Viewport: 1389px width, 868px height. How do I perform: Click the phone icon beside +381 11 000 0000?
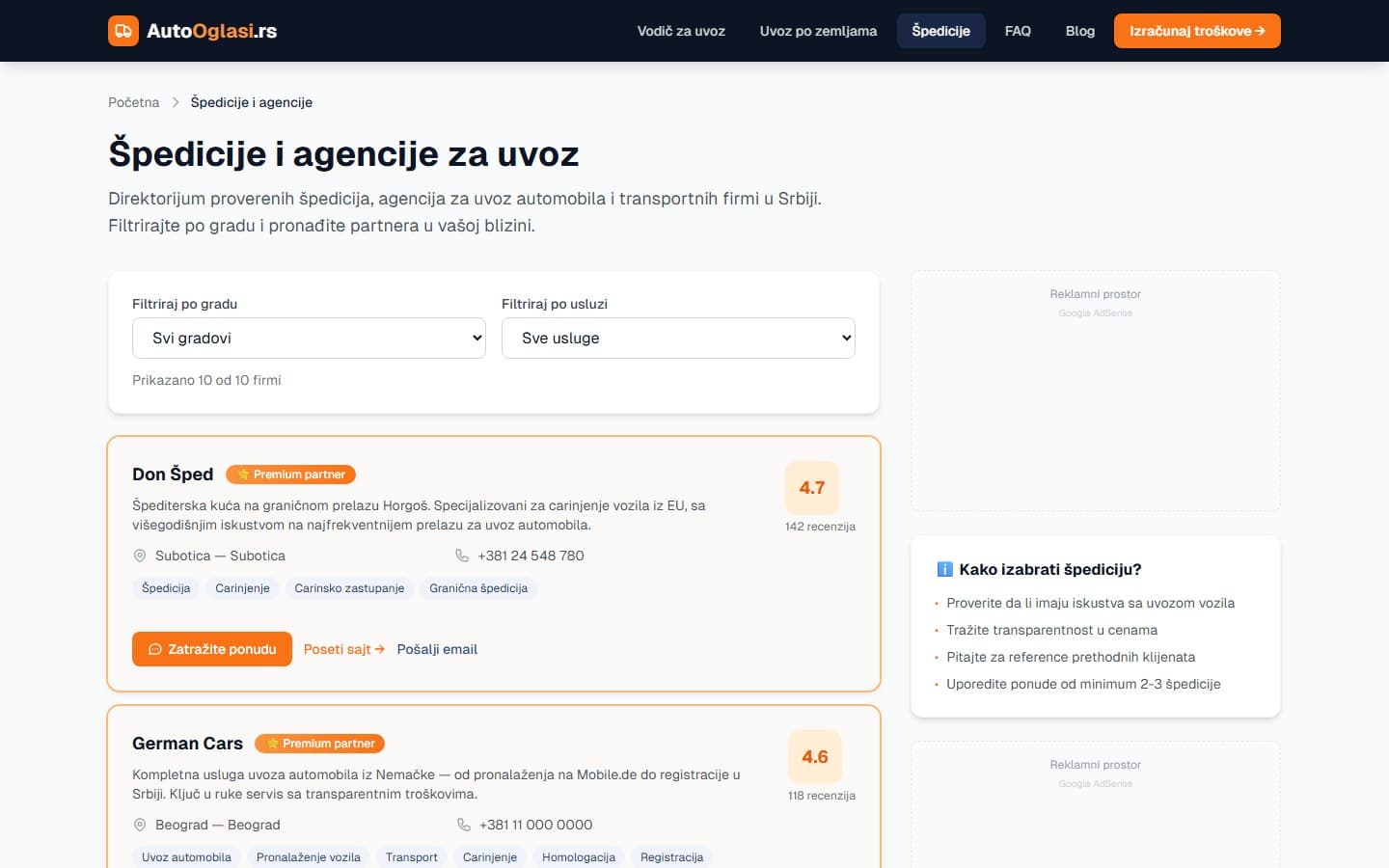(x=464, y=825)
